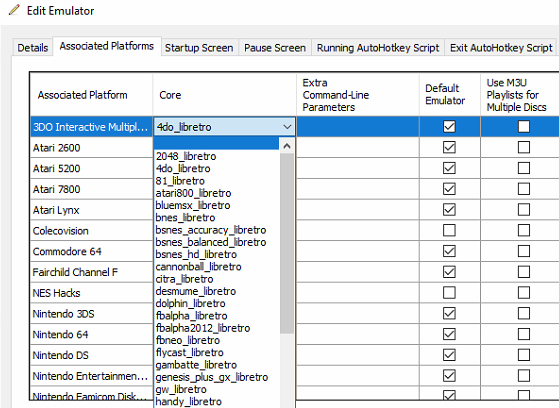559x408 pixels.
Task: Enable Default Emulator for NES Hacks
Action: [449, 293]
